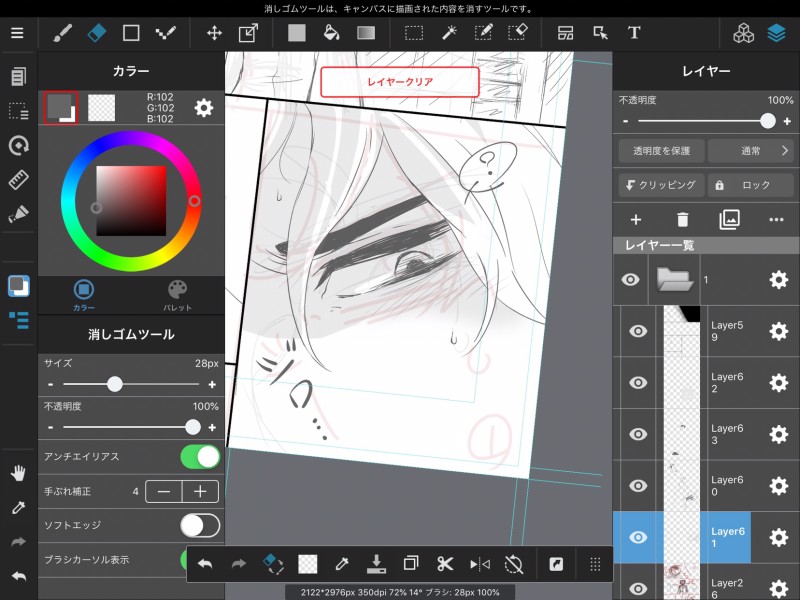Select the Magic Wand tool

click(x=449, y=33)
